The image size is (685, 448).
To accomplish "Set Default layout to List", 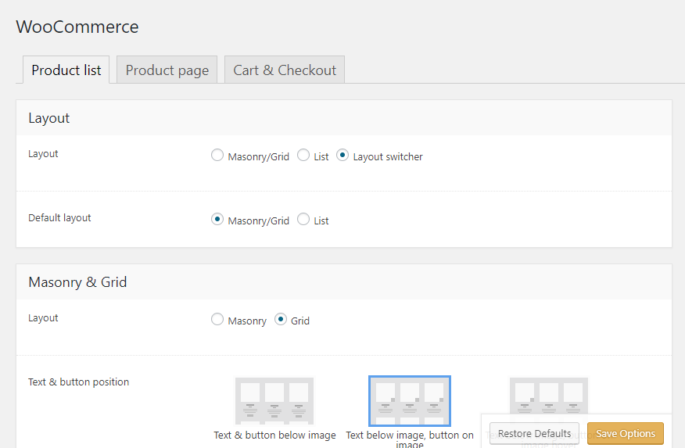I will 304,220.
